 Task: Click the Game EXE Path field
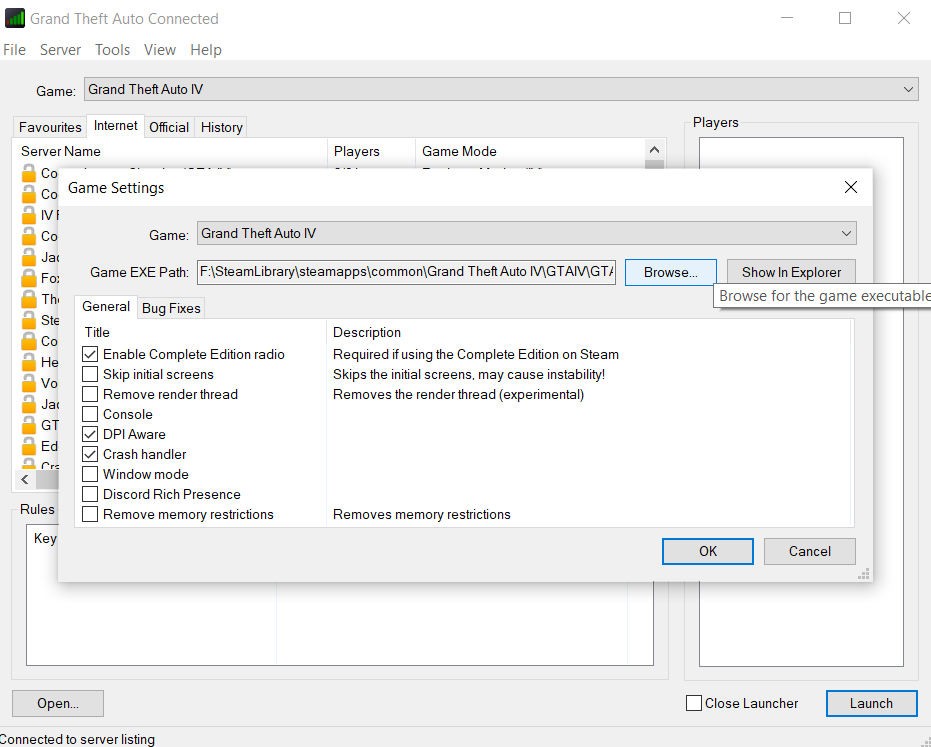[x=406, y=272]
